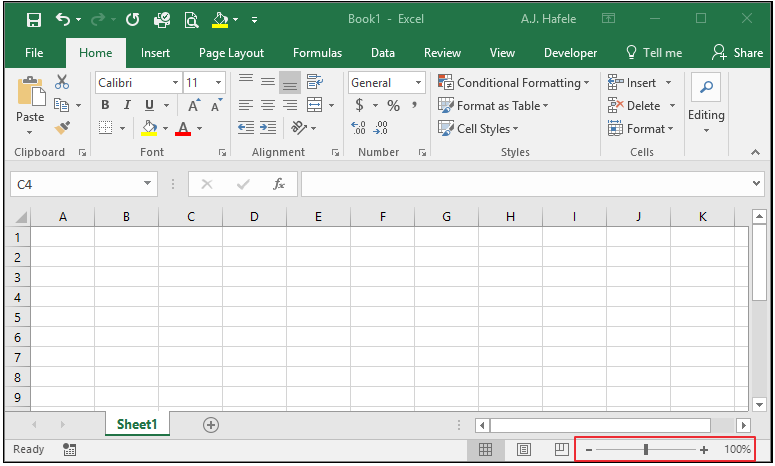The height and width of the screenshot is (466, 775).
Task: Expand the formula bar chevron
Action: tap(756, 183)
